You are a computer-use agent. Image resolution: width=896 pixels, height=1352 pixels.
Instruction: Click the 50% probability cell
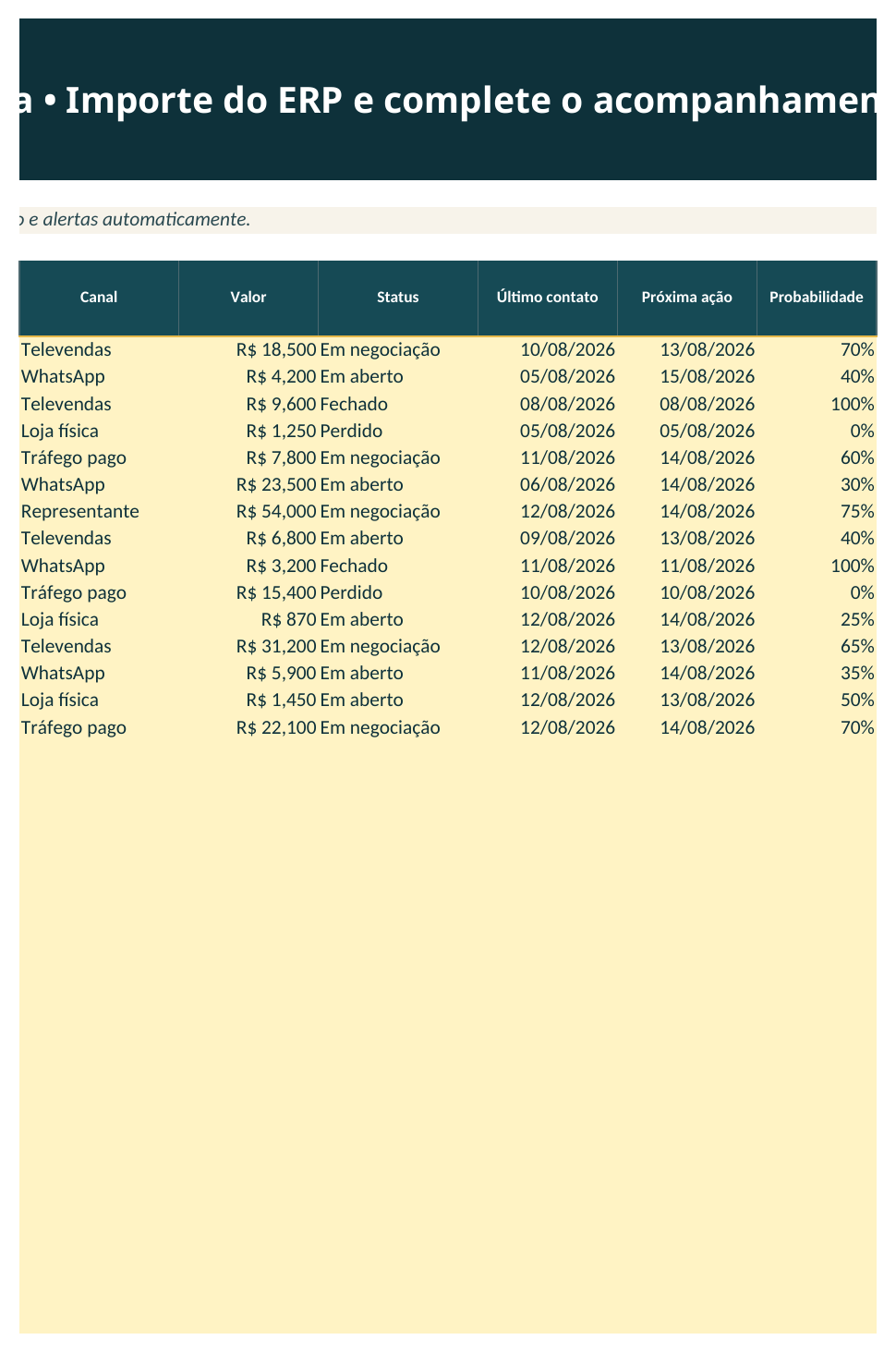[x=817, y=700]
